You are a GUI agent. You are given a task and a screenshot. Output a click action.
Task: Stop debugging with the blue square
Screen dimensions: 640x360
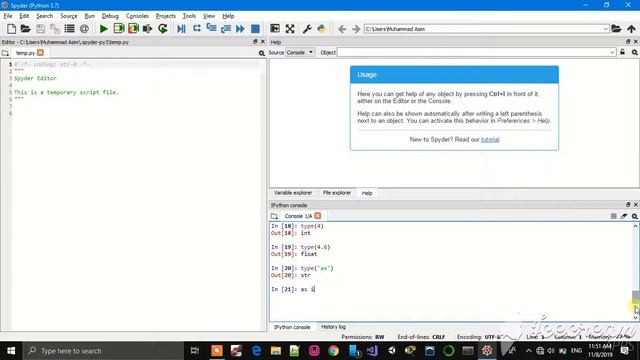pos(255,29)
